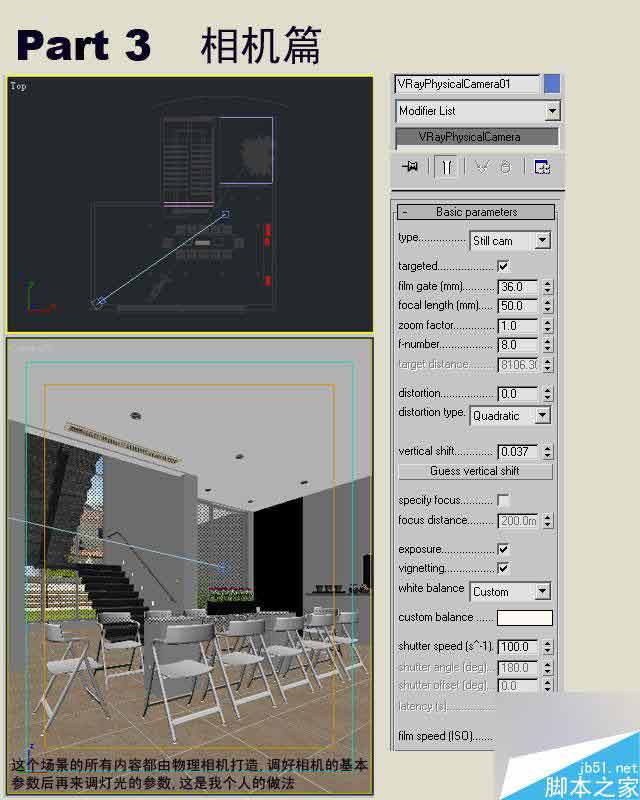Open configure modifier sets icon
Screen dimensions: 640x800
click(541, 167)
